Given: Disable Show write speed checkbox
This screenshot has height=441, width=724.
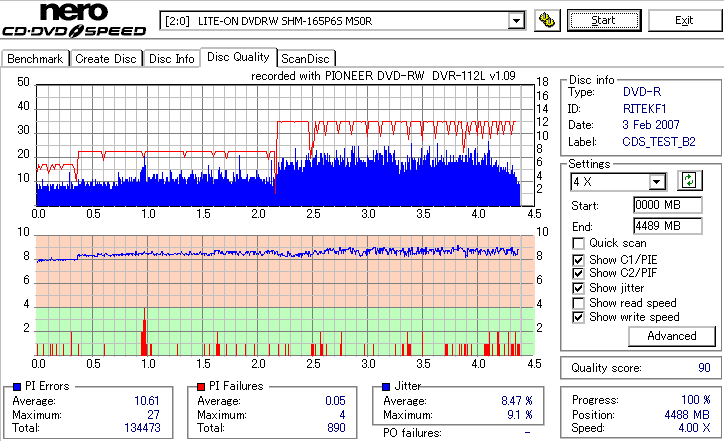Looking at the screenshot, I should (578, 318).
